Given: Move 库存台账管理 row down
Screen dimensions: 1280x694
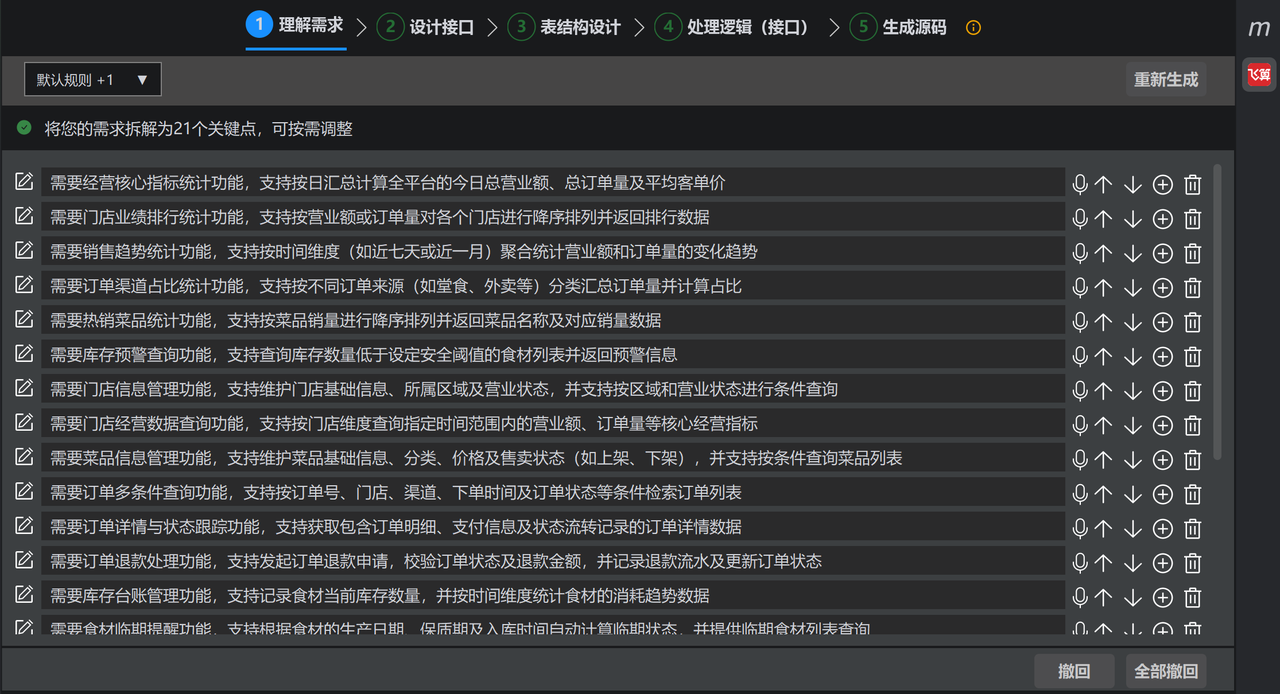Looking at the screenshot, I should point(1132,597).
